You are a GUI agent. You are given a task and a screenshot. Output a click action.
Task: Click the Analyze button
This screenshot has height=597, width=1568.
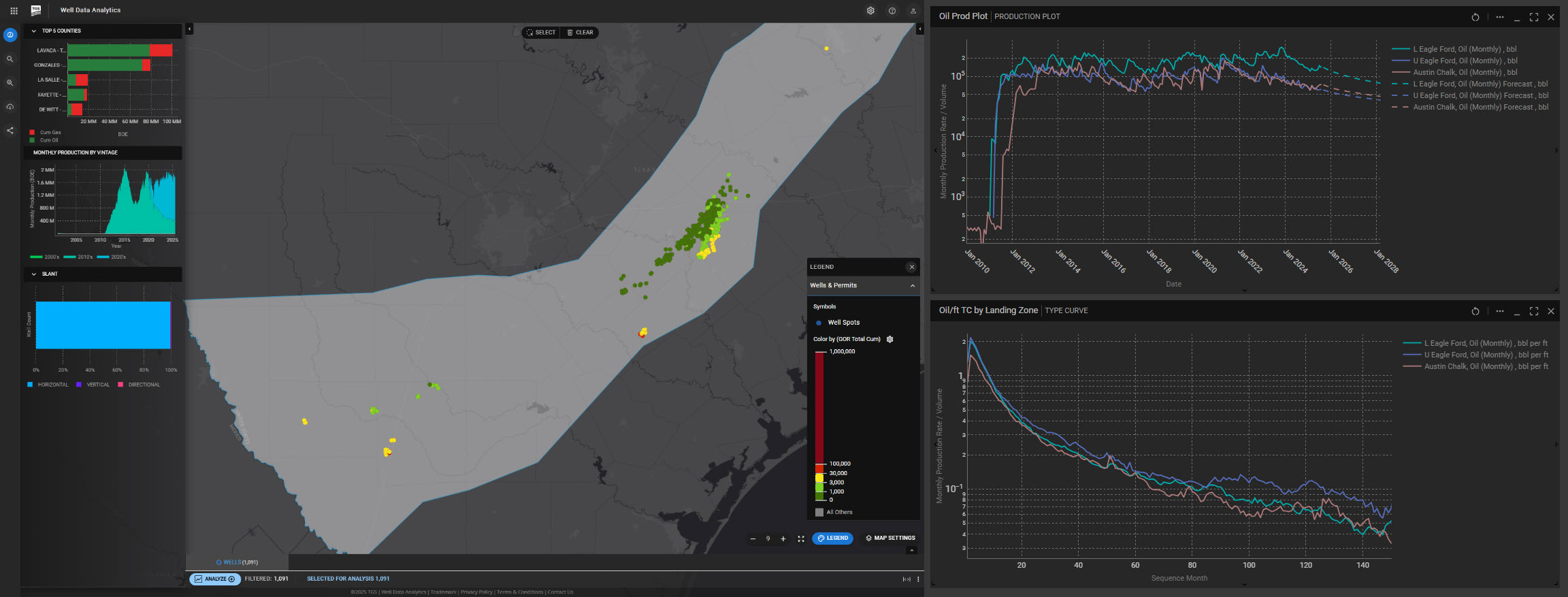(x=214, y=579)
